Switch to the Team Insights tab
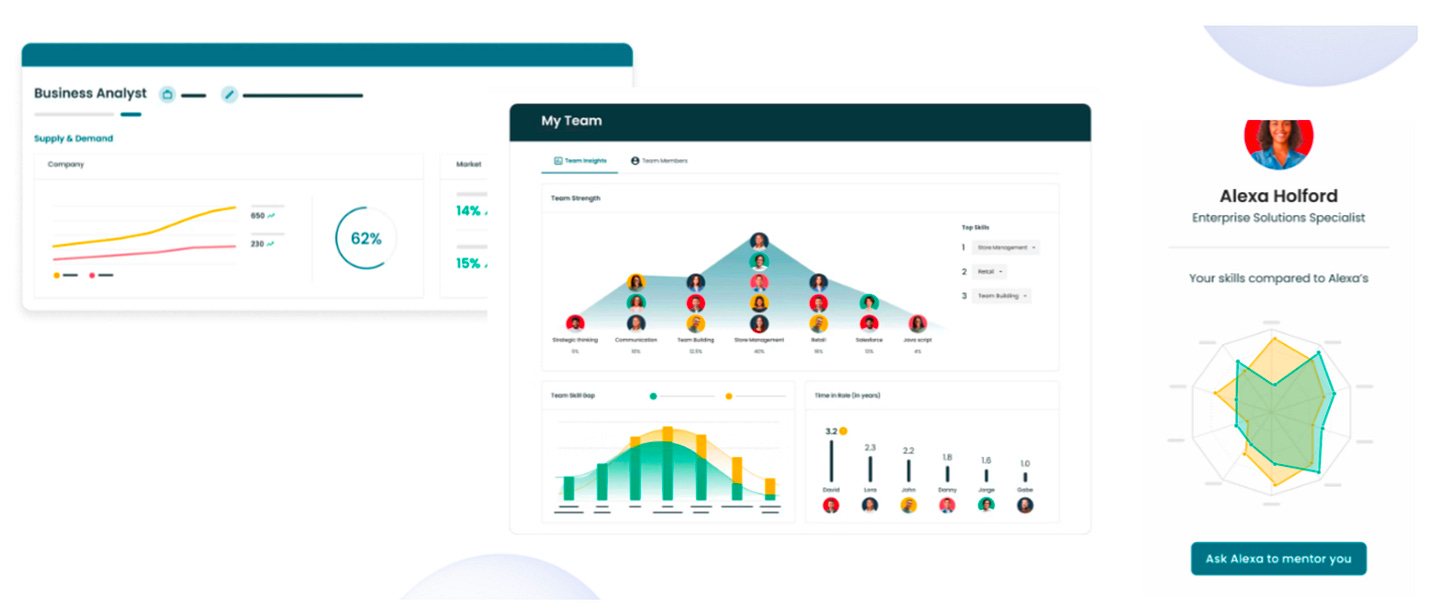1456x611 pixels. [x=580, y=160]
